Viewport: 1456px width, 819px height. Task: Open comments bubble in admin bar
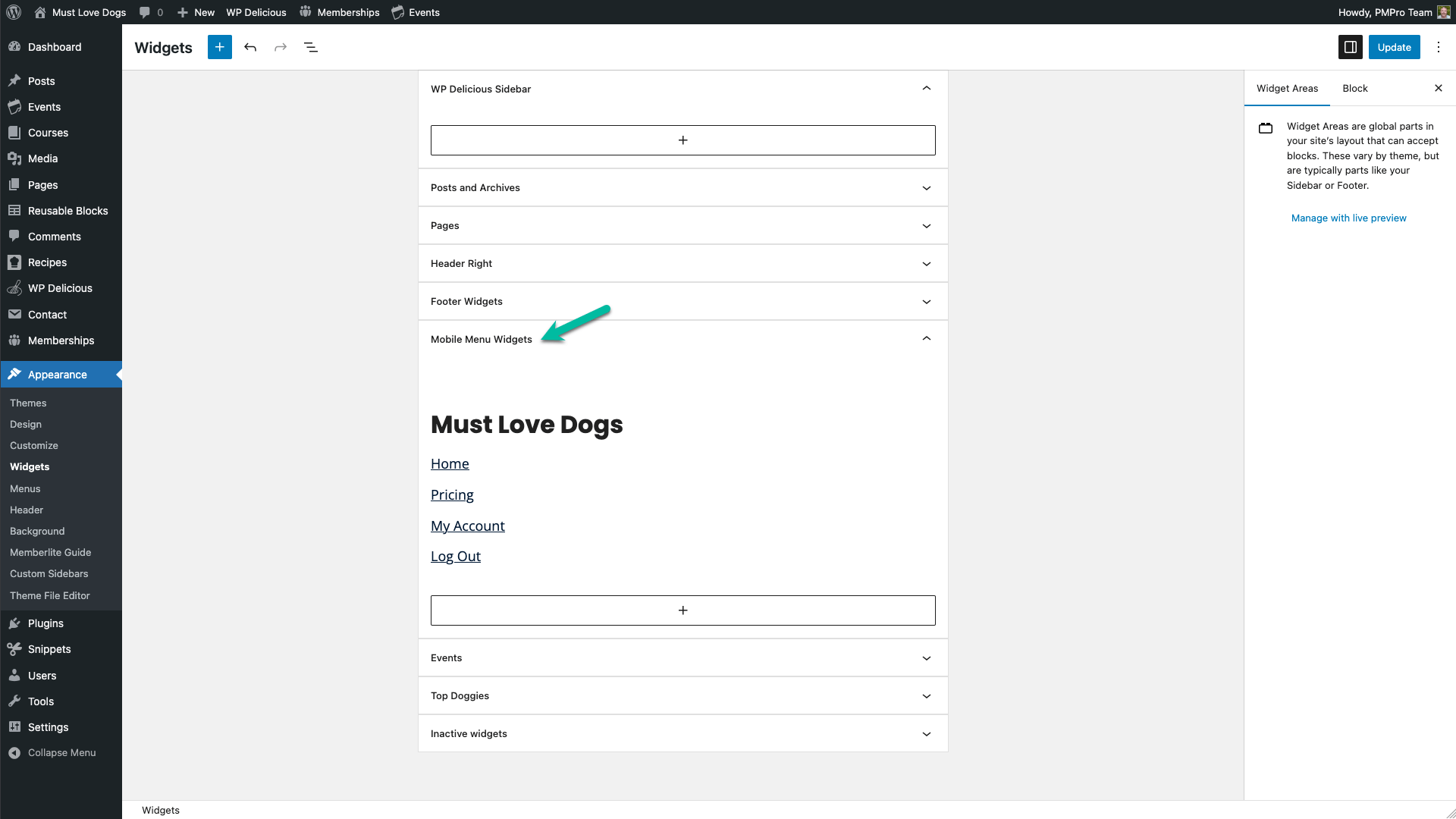[151, 12]
